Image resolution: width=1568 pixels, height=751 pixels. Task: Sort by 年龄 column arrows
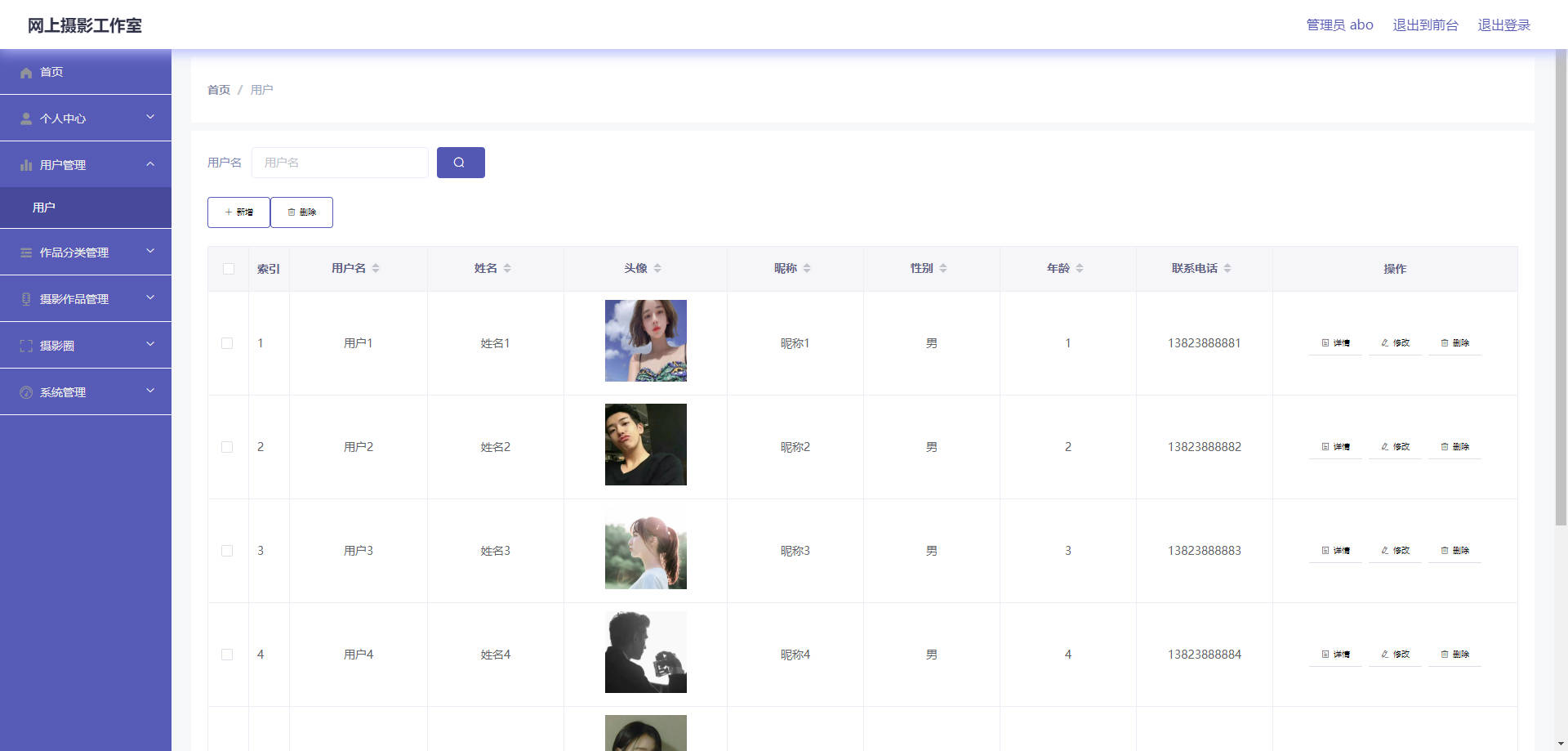(1080, 268)
